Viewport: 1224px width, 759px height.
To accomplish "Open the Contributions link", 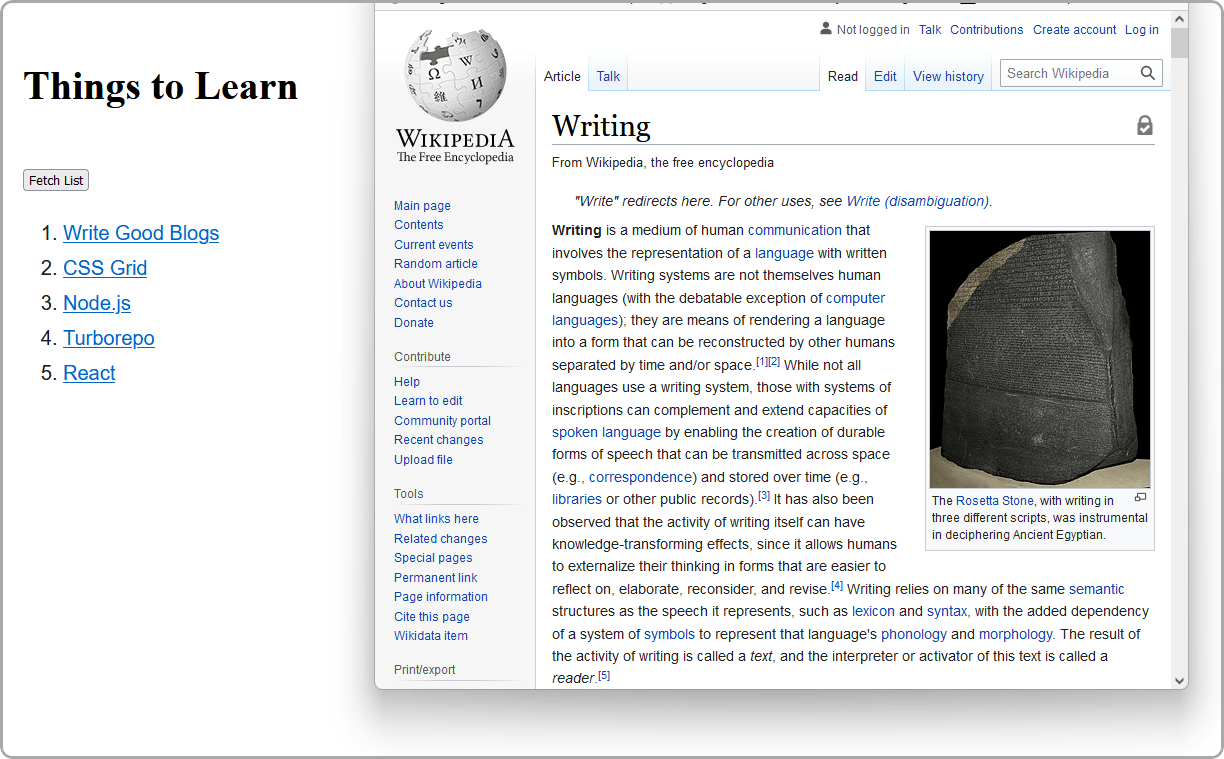I will [987, 30].
